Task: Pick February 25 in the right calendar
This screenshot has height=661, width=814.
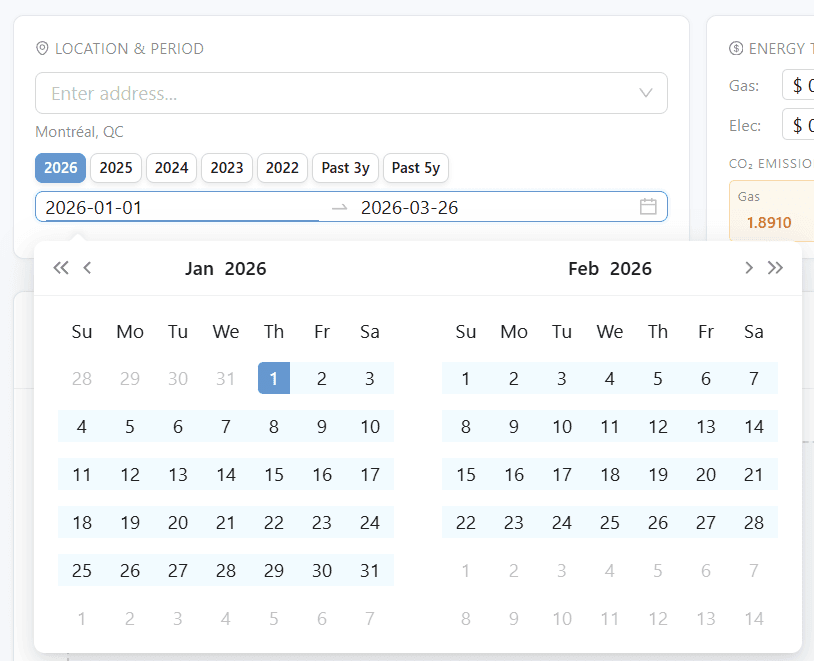Action: (x=610, y=522)
